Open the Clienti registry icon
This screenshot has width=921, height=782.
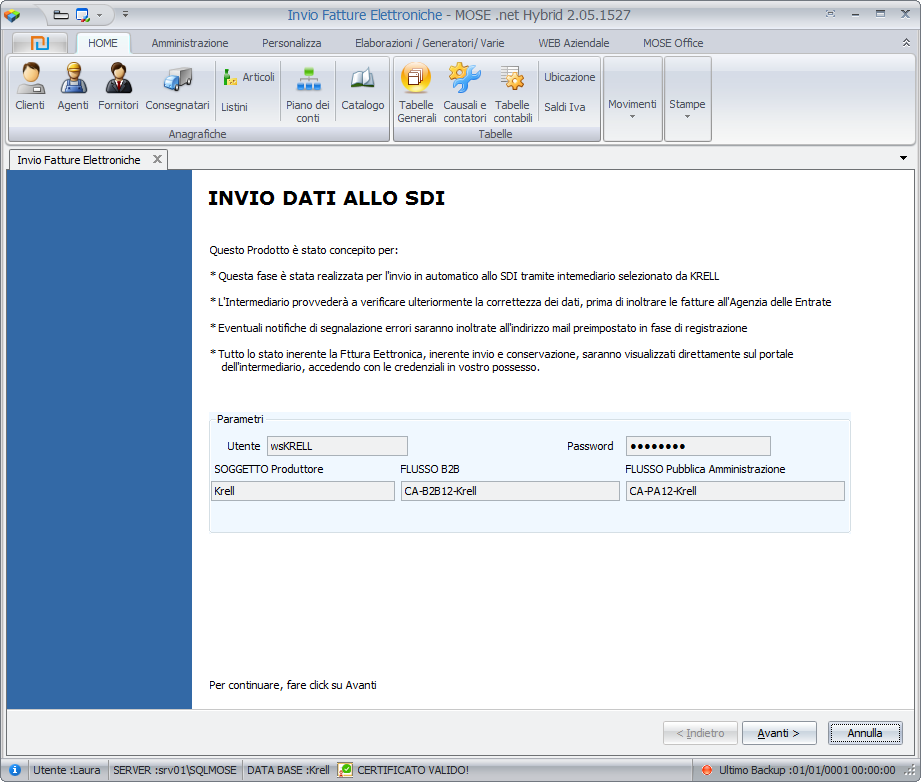click(x=30, y=87)
